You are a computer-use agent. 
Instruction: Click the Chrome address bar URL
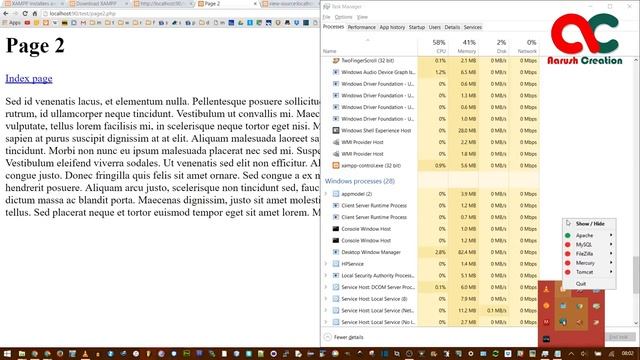pos(83,13)
